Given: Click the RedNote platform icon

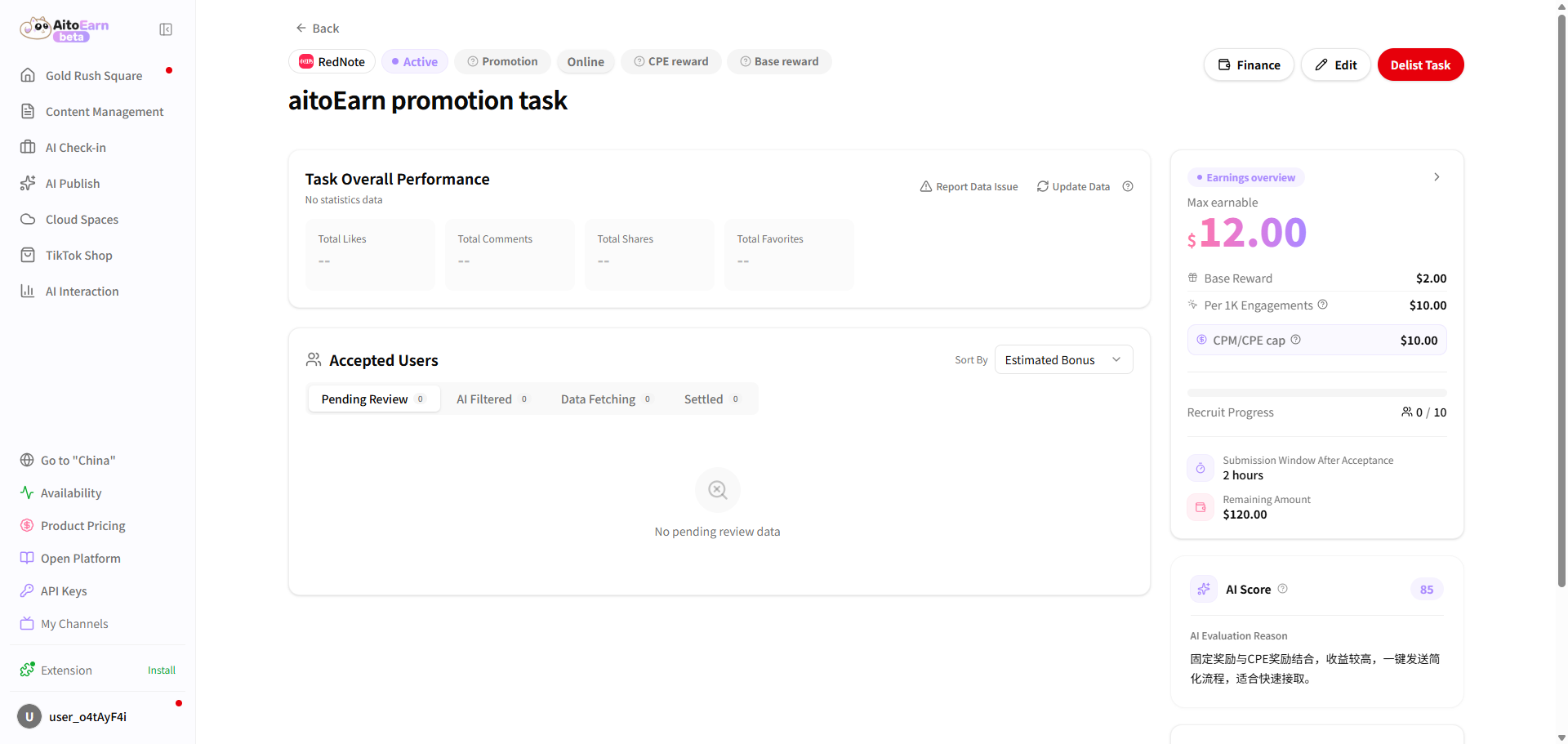Looking at the screenshot, I should [x=306, y=61].
